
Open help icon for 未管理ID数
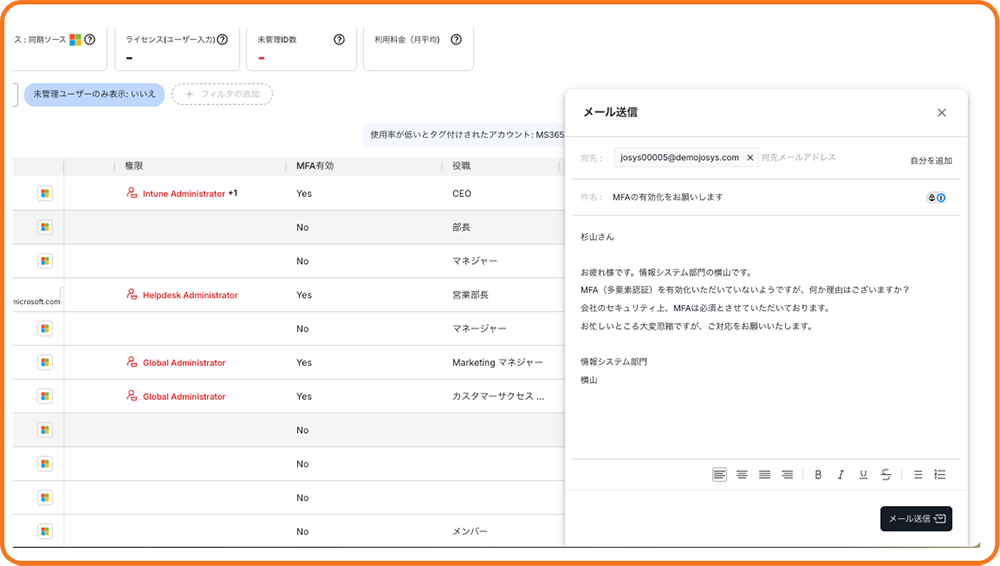(x=339, y=40)
